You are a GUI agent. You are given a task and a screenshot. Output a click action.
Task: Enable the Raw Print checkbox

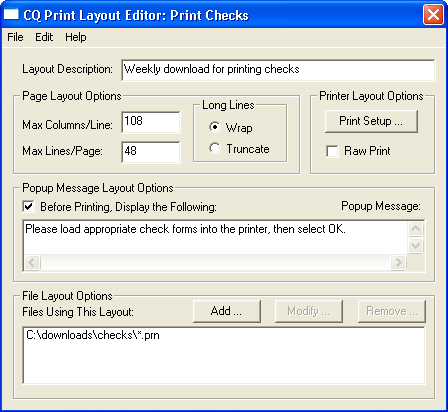(x=332, y=151)
